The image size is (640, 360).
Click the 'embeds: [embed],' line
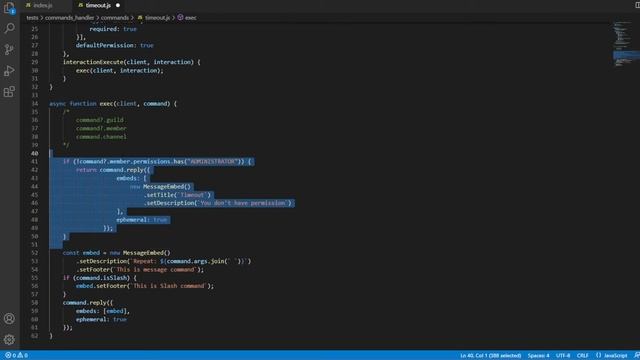click(x=102, y=311)
